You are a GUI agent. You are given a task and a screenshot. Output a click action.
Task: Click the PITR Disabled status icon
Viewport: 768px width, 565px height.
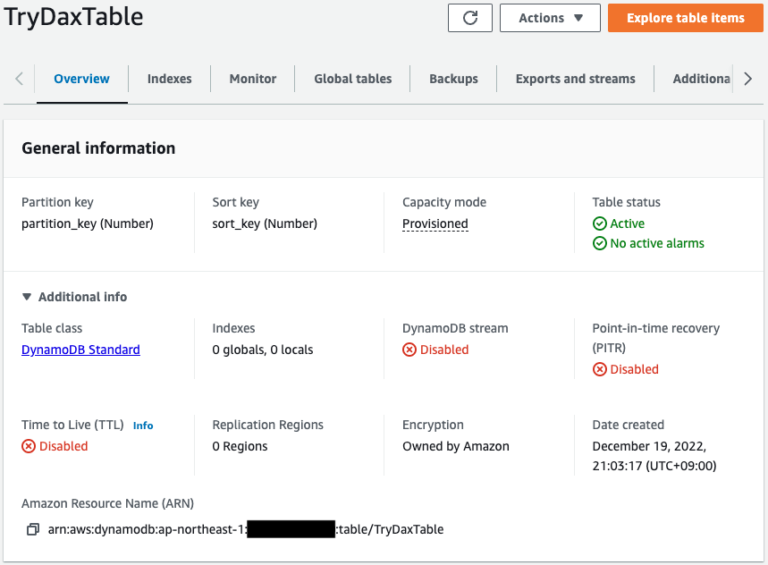[x=599, y=369]
